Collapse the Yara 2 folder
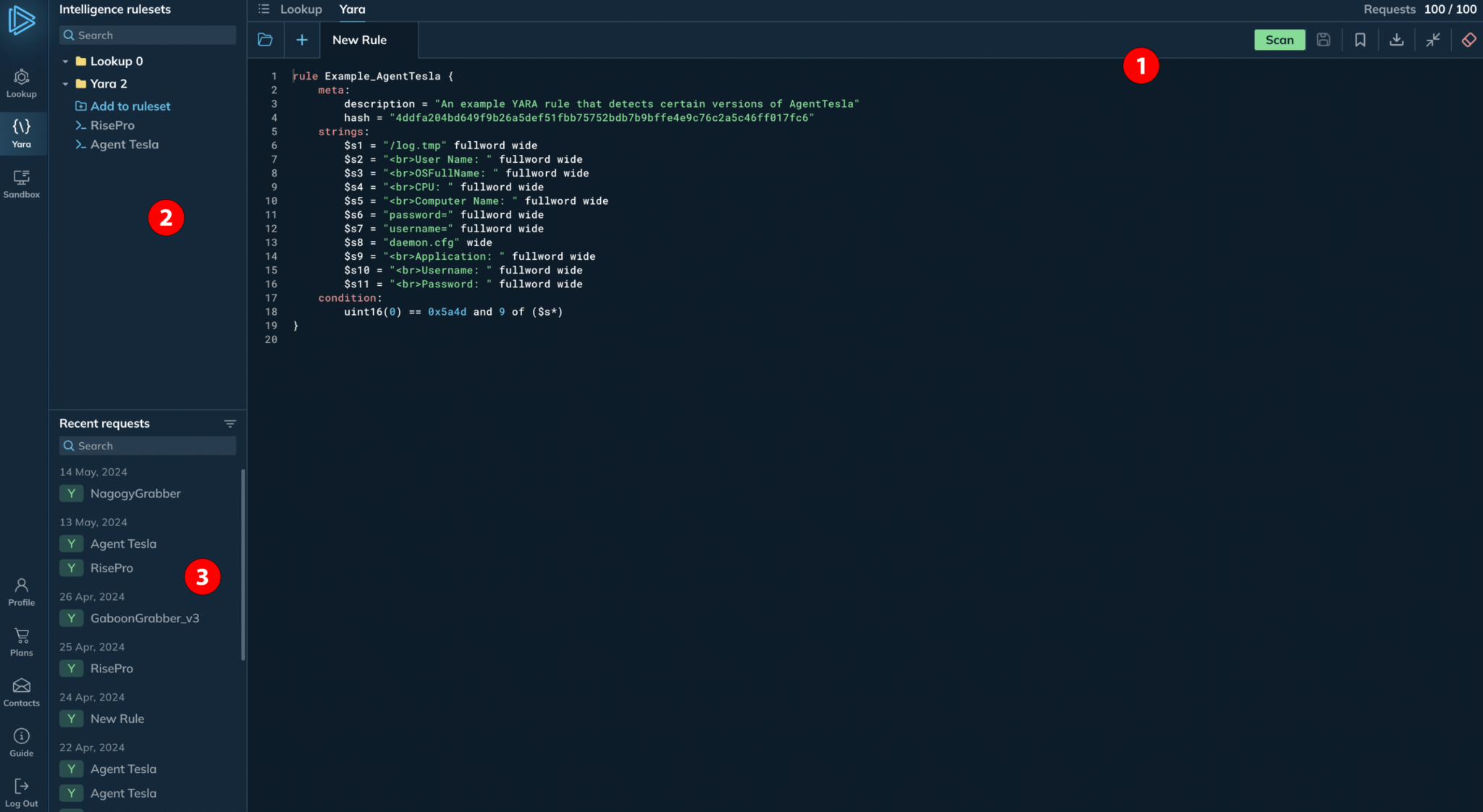 point(65,84)
